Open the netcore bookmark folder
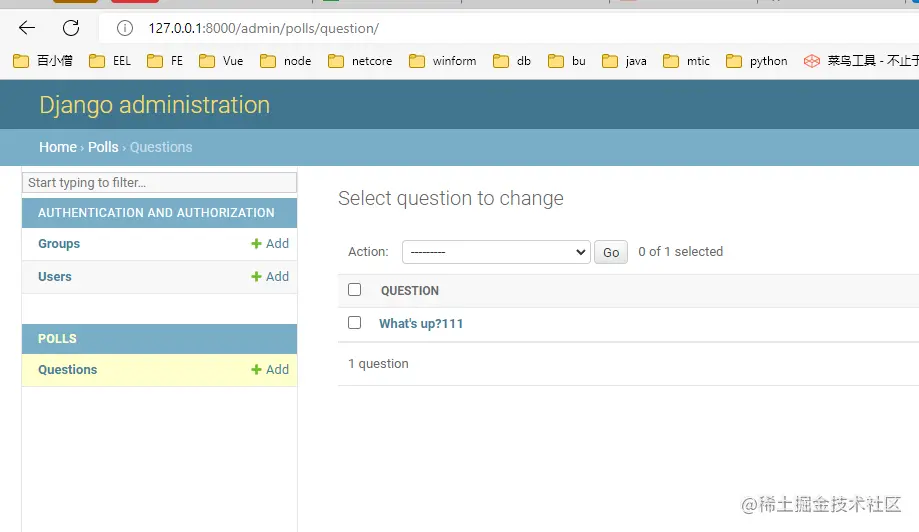This screenshot has width=919, height=532. [360, 61]
